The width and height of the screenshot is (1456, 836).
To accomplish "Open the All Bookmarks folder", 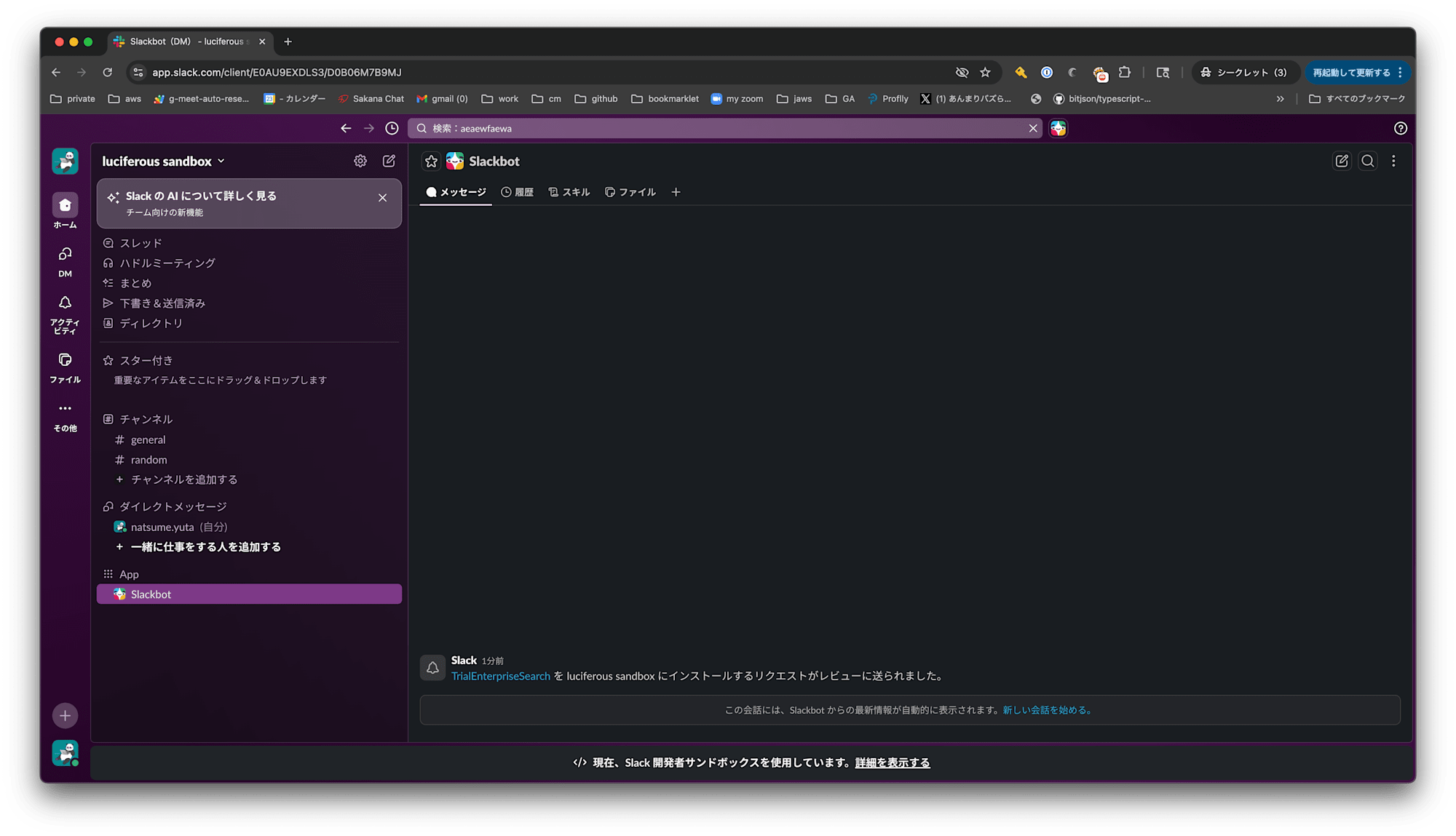I will click(1357, 99).
